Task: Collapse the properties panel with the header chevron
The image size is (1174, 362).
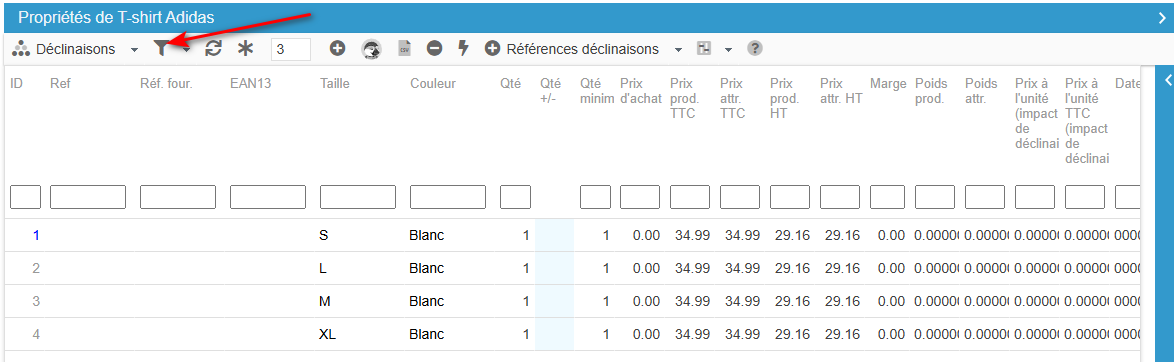Action: coord(1161,17)
